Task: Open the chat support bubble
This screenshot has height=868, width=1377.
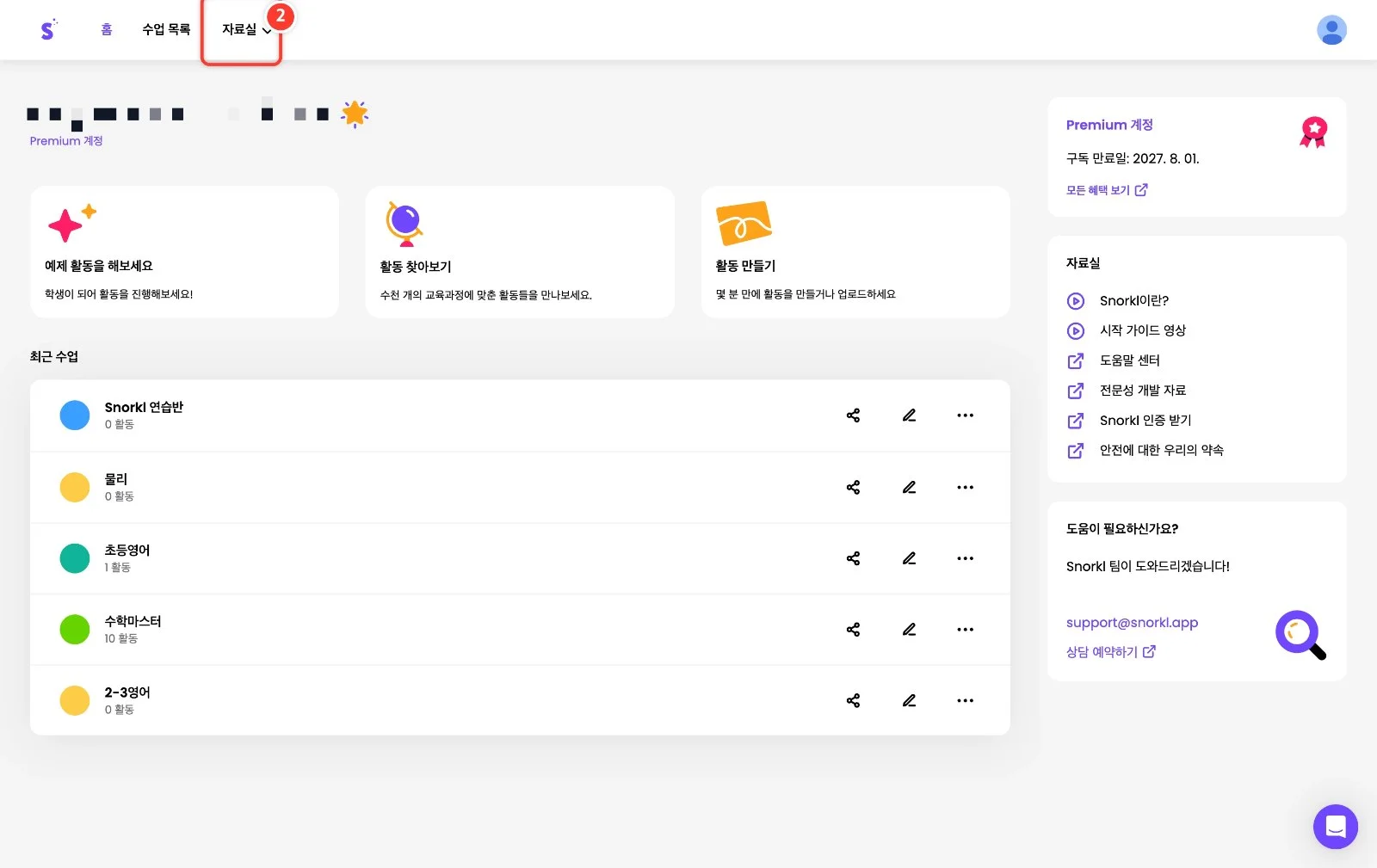Action: pos(1335,827)
